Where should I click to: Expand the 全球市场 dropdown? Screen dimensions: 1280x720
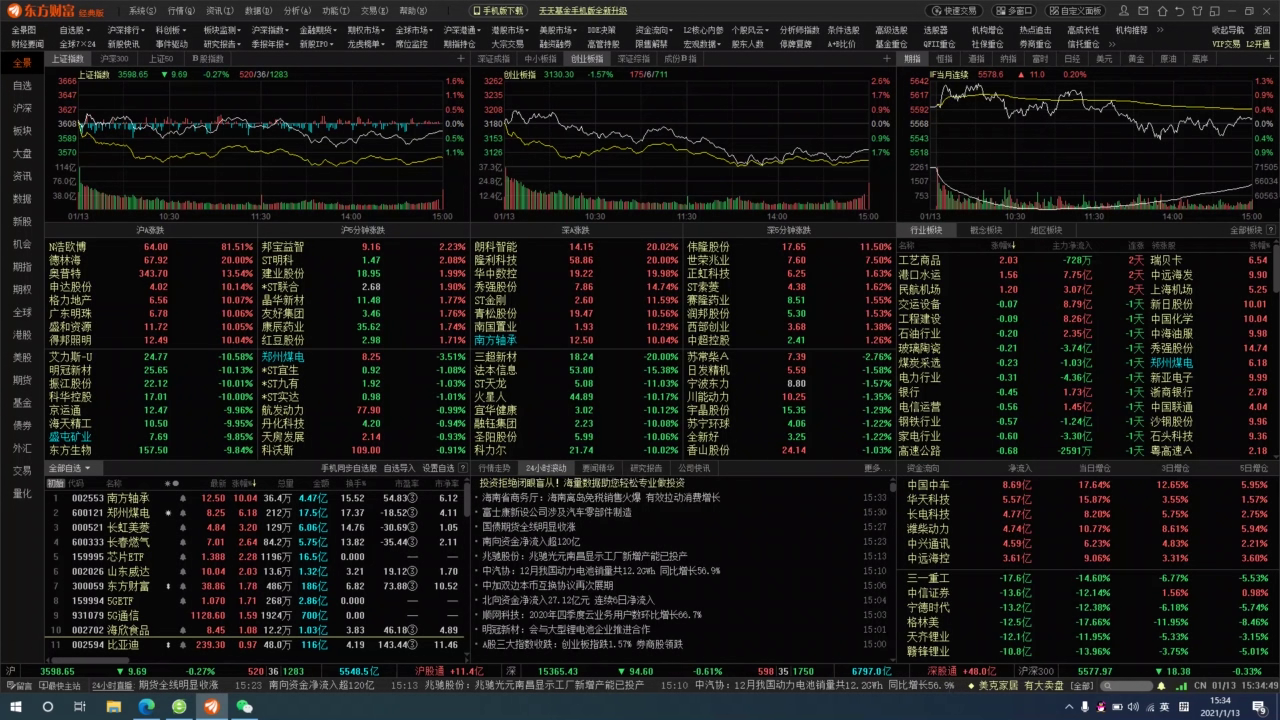[413, 31]
